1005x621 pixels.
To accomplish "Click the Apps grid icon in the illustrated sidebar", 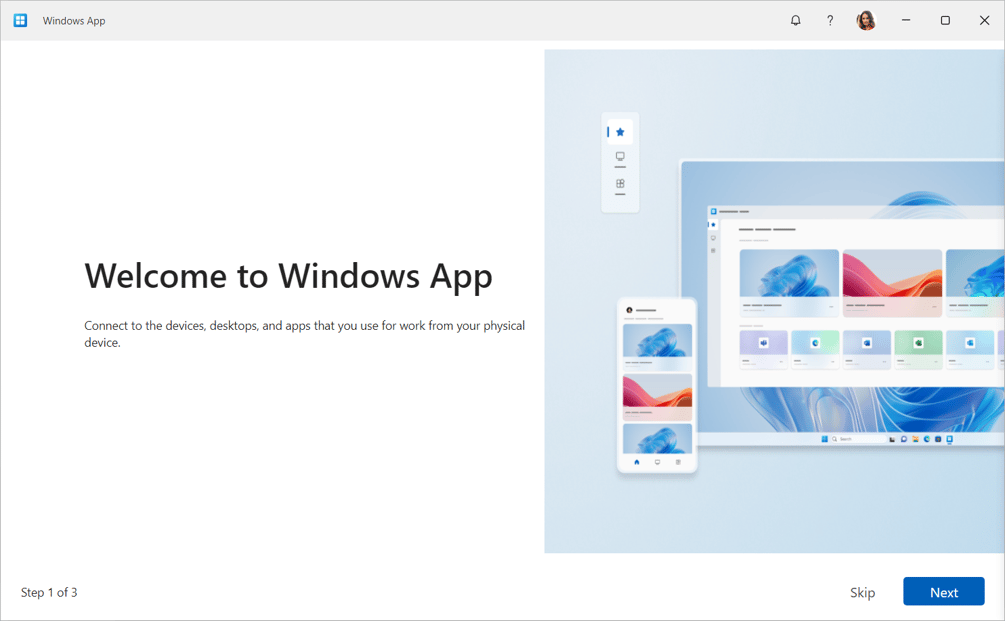I will coord(619,183).
